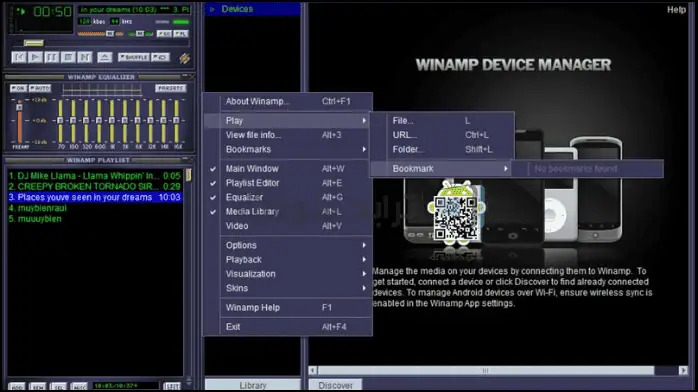Toggle the Equalizer checked menu item

[288, 197]
